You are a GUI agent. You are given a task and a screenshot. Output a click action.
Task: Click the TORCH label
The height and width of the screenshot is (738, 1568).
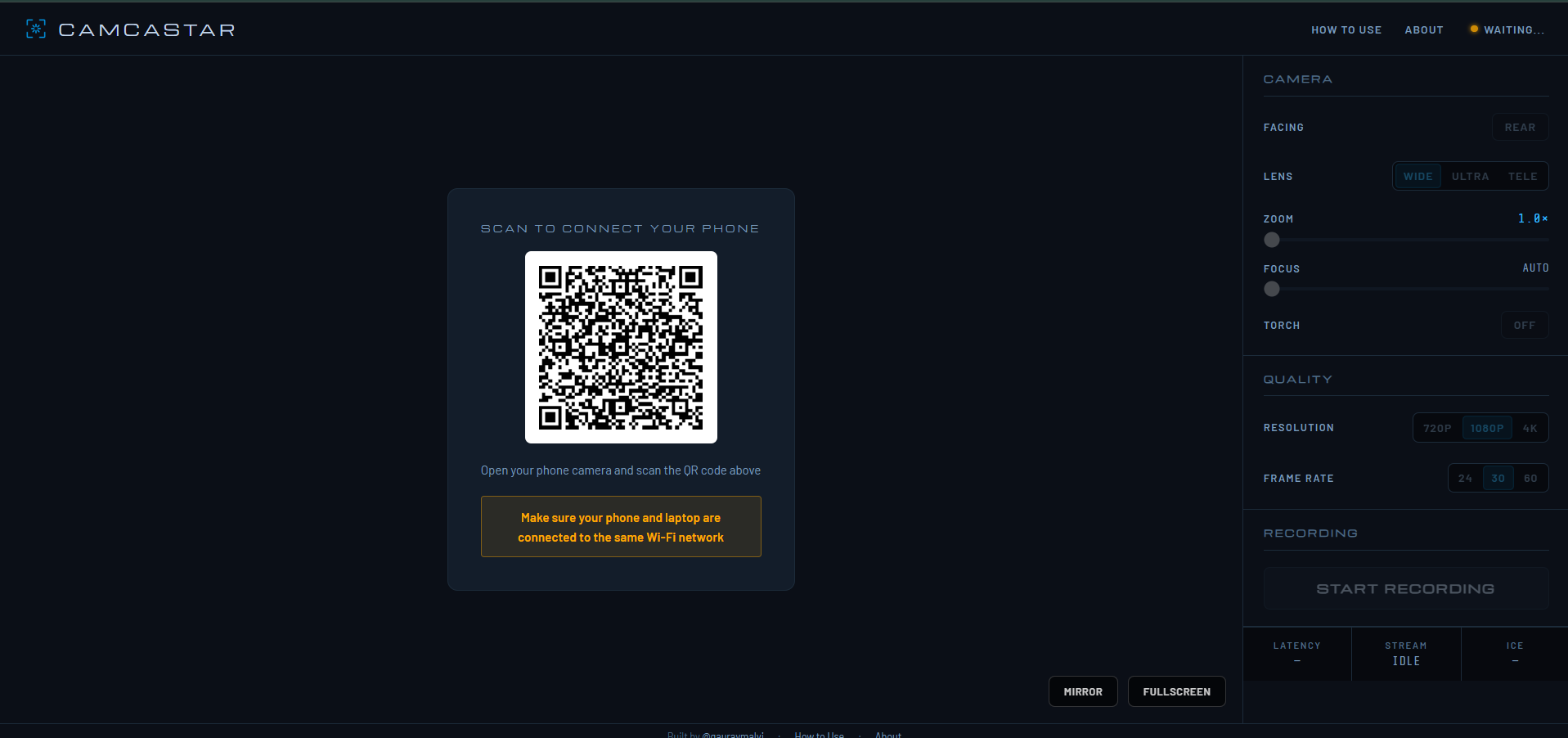[x=1282, y=326]
